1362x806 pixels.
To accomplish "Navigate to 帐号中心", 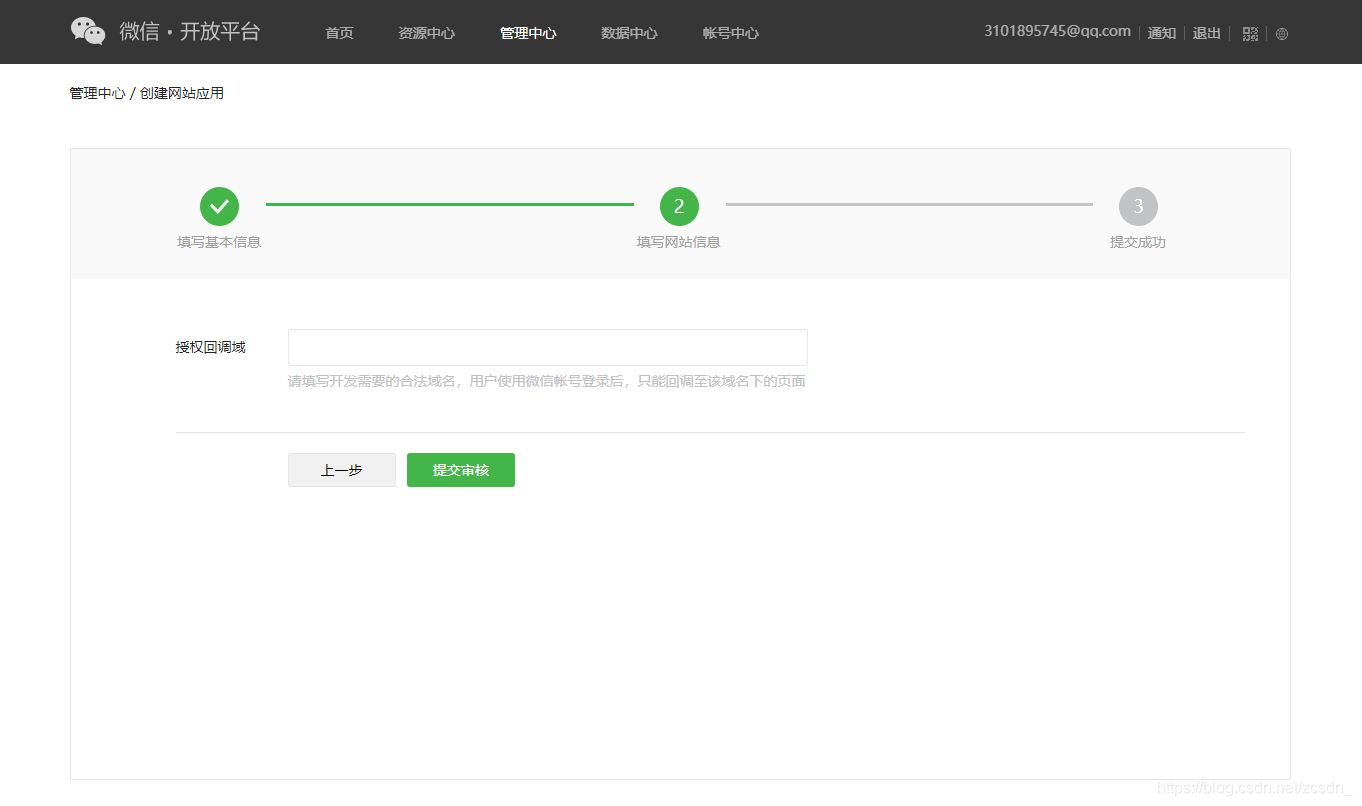I will point(730,33).
